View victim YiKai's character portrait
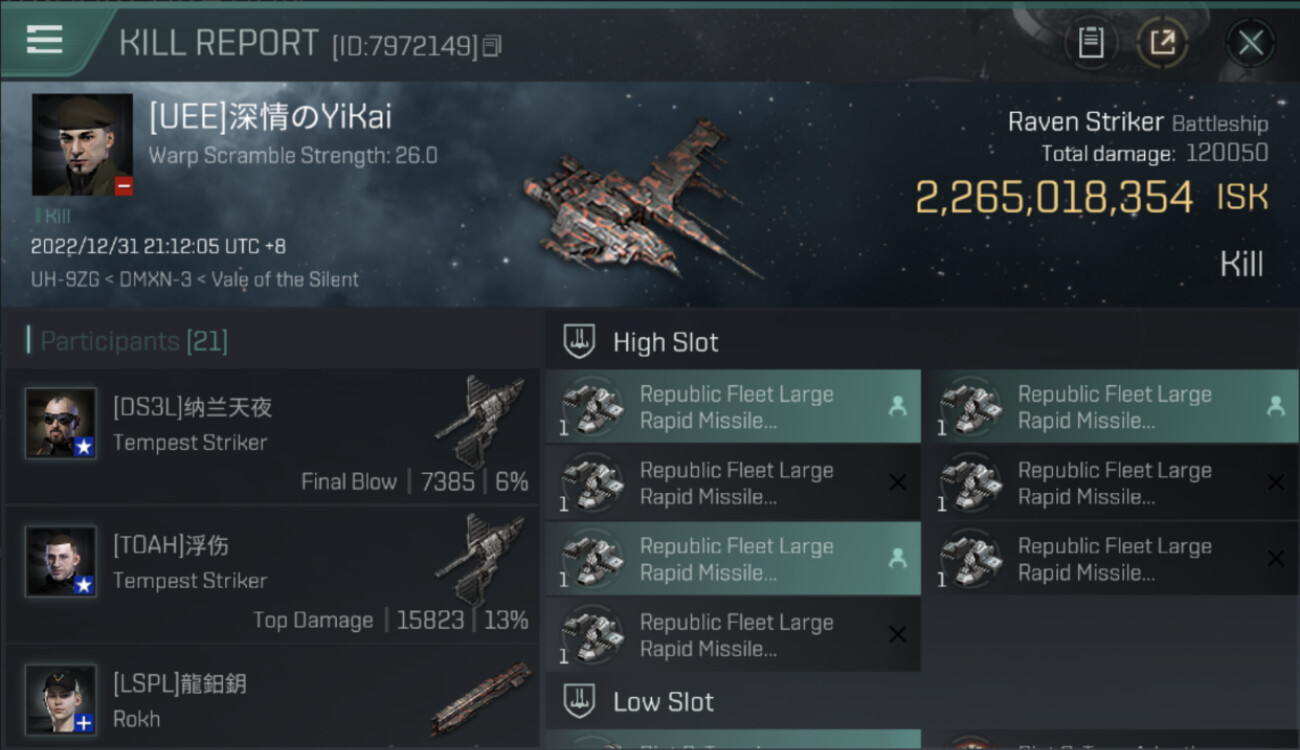The height and width of the screenshot is (750, 1300). coord(82,144)
